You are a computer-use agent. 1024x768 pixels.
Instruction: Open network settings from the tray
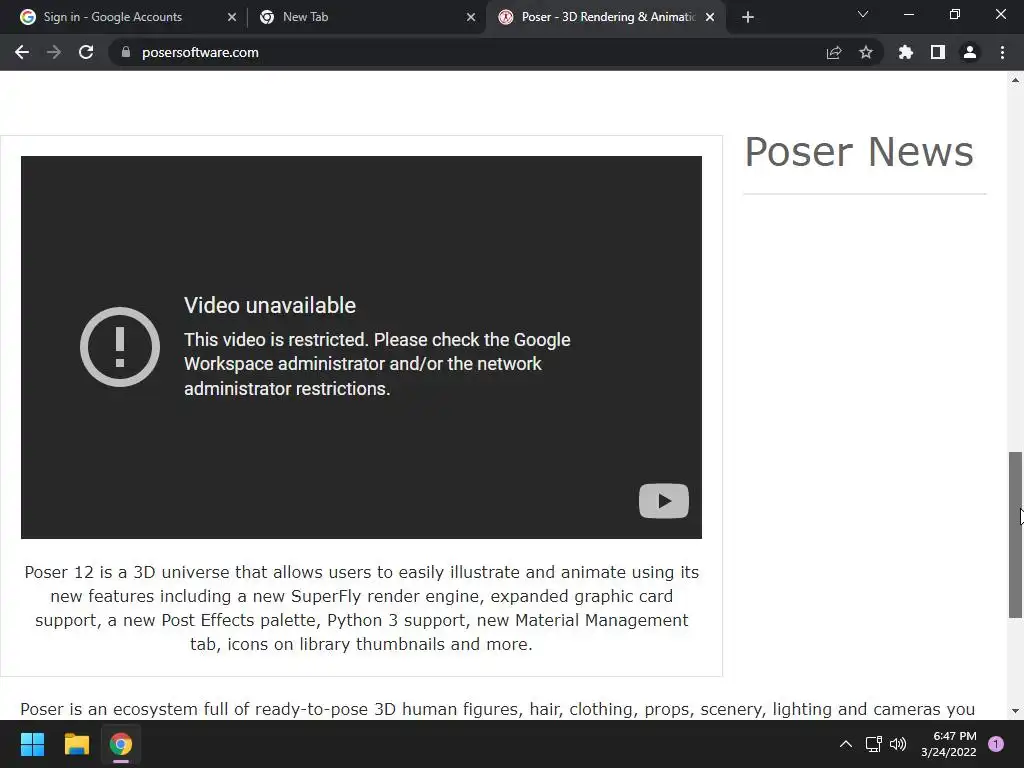pos(873,744)
